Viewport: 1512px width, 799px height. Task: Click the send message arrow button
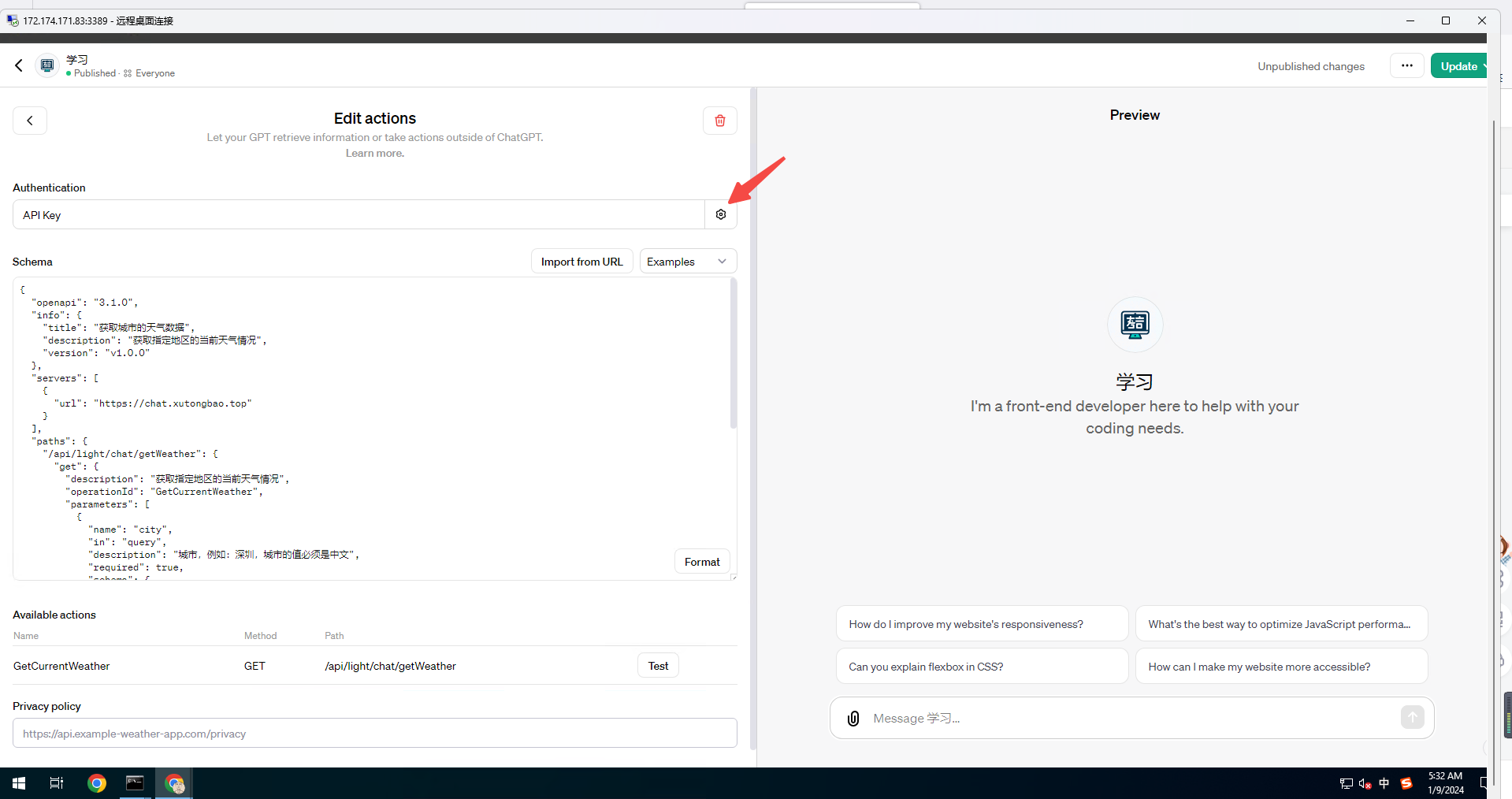1412,717
